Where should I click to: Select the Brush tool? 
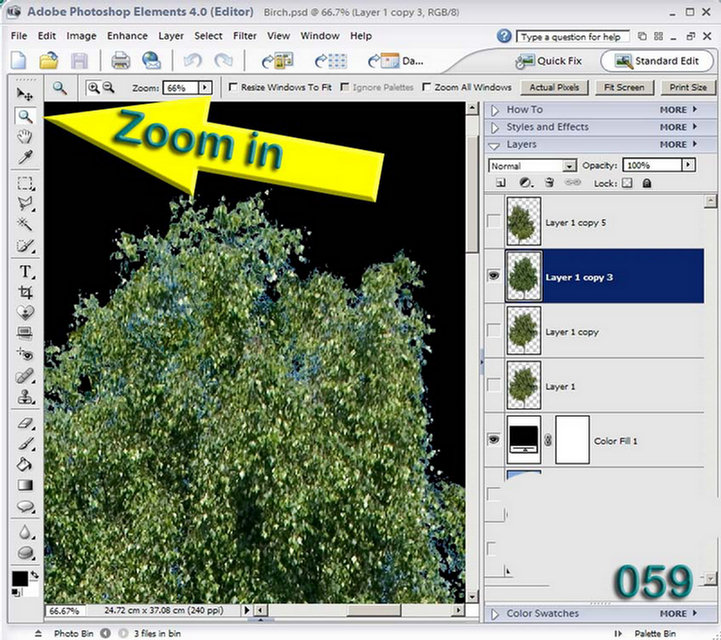(25, 444)
